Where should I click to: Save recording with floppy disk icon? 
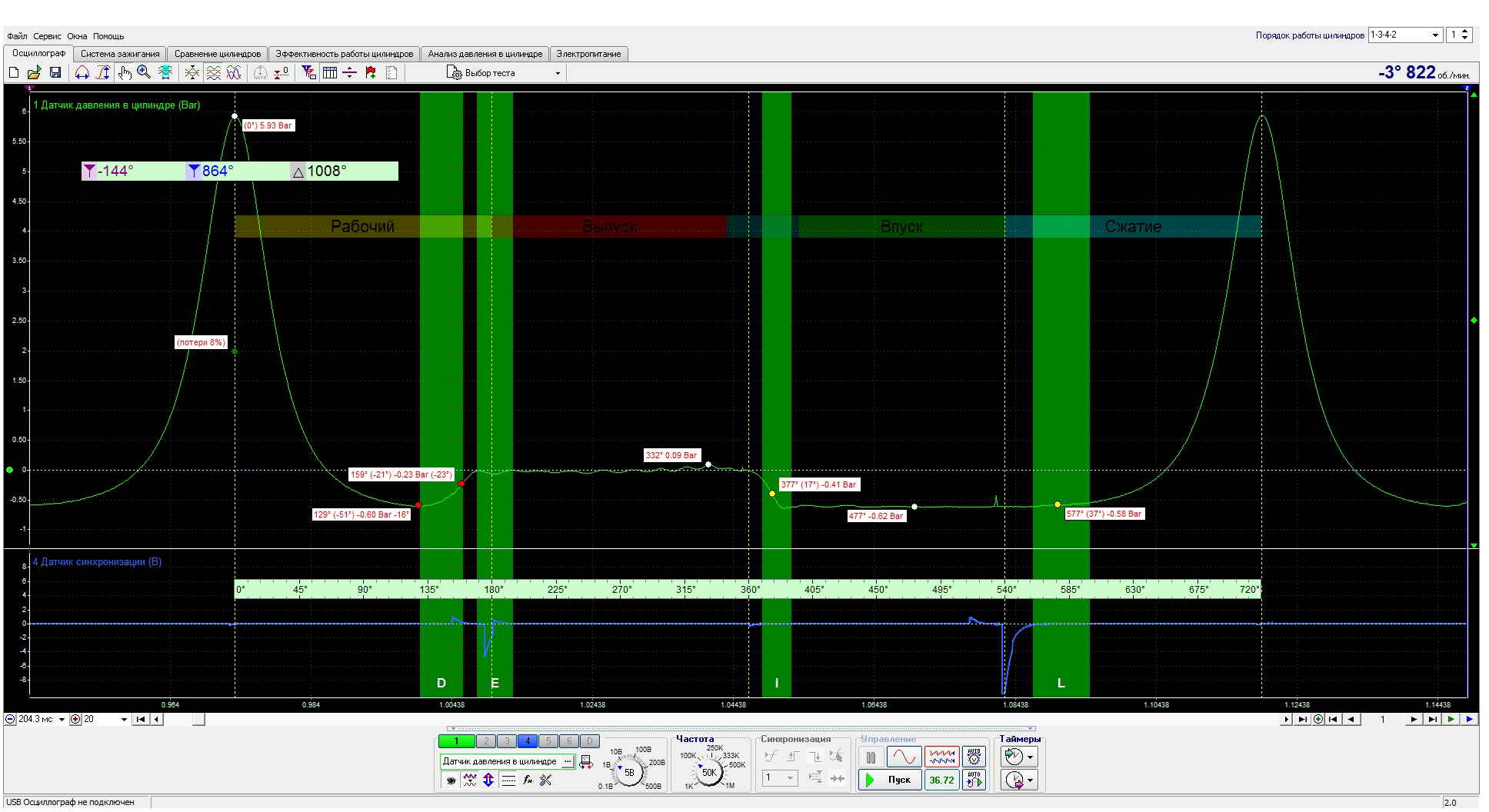55,73
